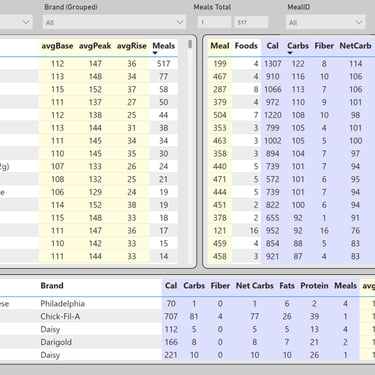The image size is (375, 375).
Task: Select the Daisy row with 221 Cal
Action: [x=187, y=355]
